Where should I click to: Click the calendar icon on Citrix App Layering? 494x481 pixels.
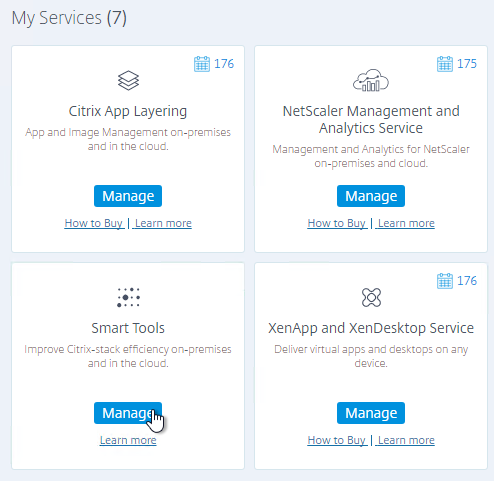(202, 64)
